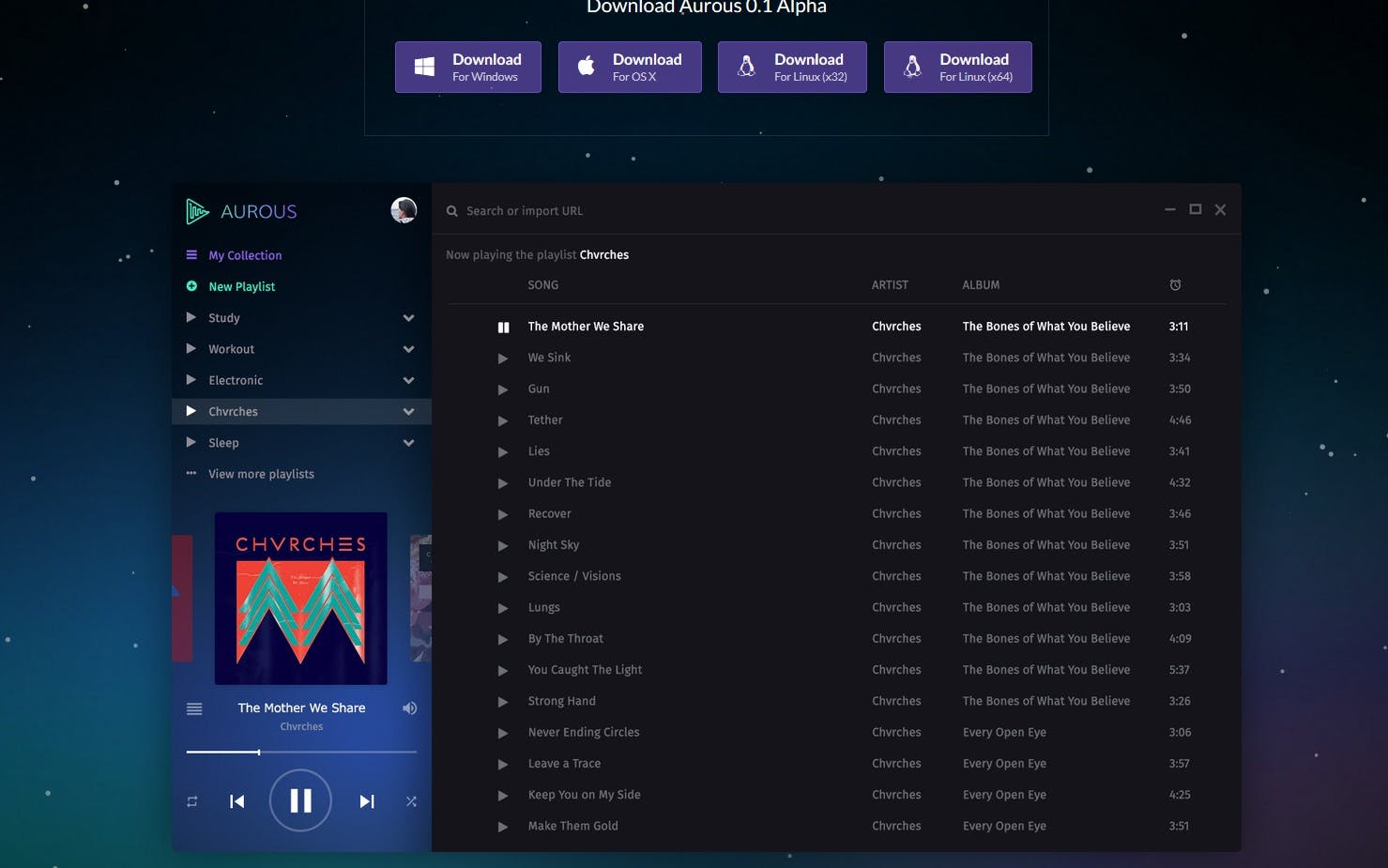Mute volume with the speaker icon

coord(410,708)
